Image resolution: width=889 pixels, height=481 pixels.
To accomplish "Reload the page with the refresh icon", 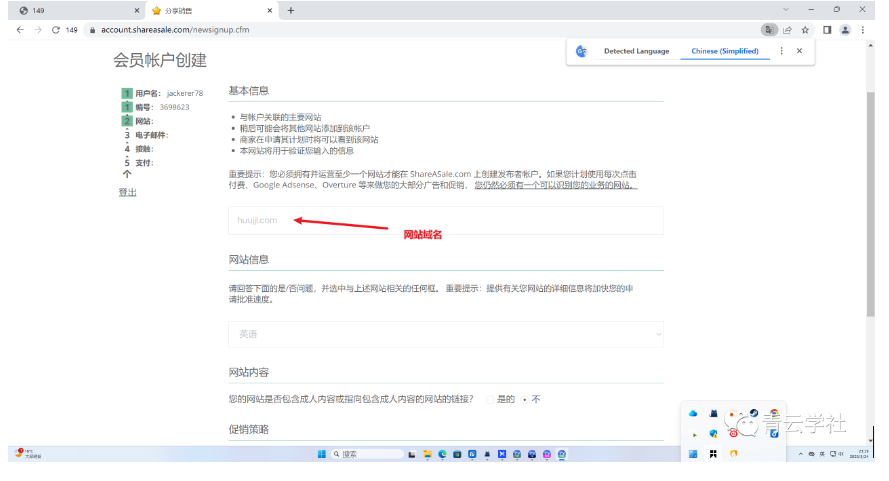I will click(x=54, y=30).
